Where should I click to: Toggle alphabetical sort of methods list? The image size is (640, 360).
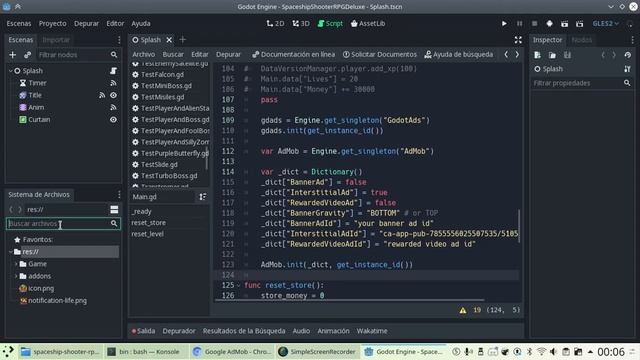point(202,197)
